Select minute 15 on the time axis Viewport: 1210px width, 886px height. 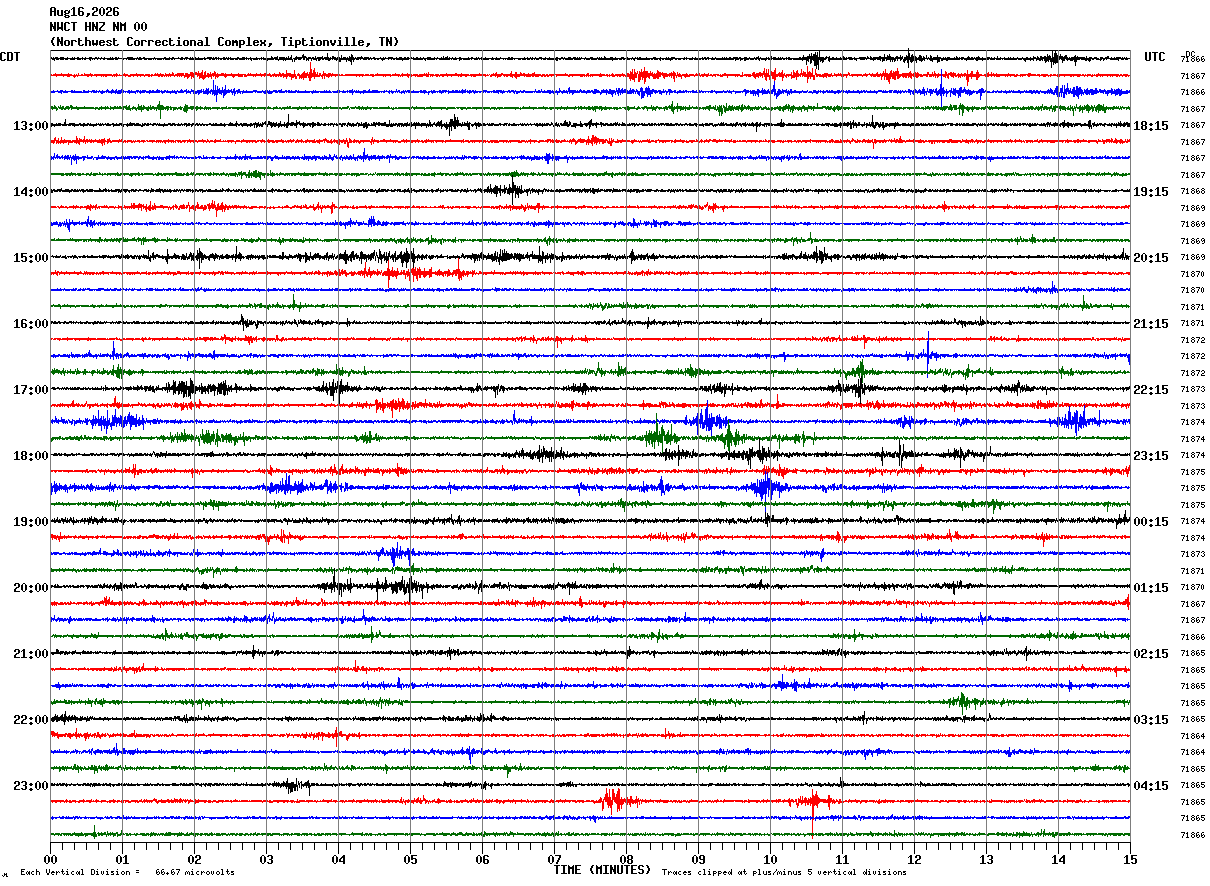click(1130, 859)
